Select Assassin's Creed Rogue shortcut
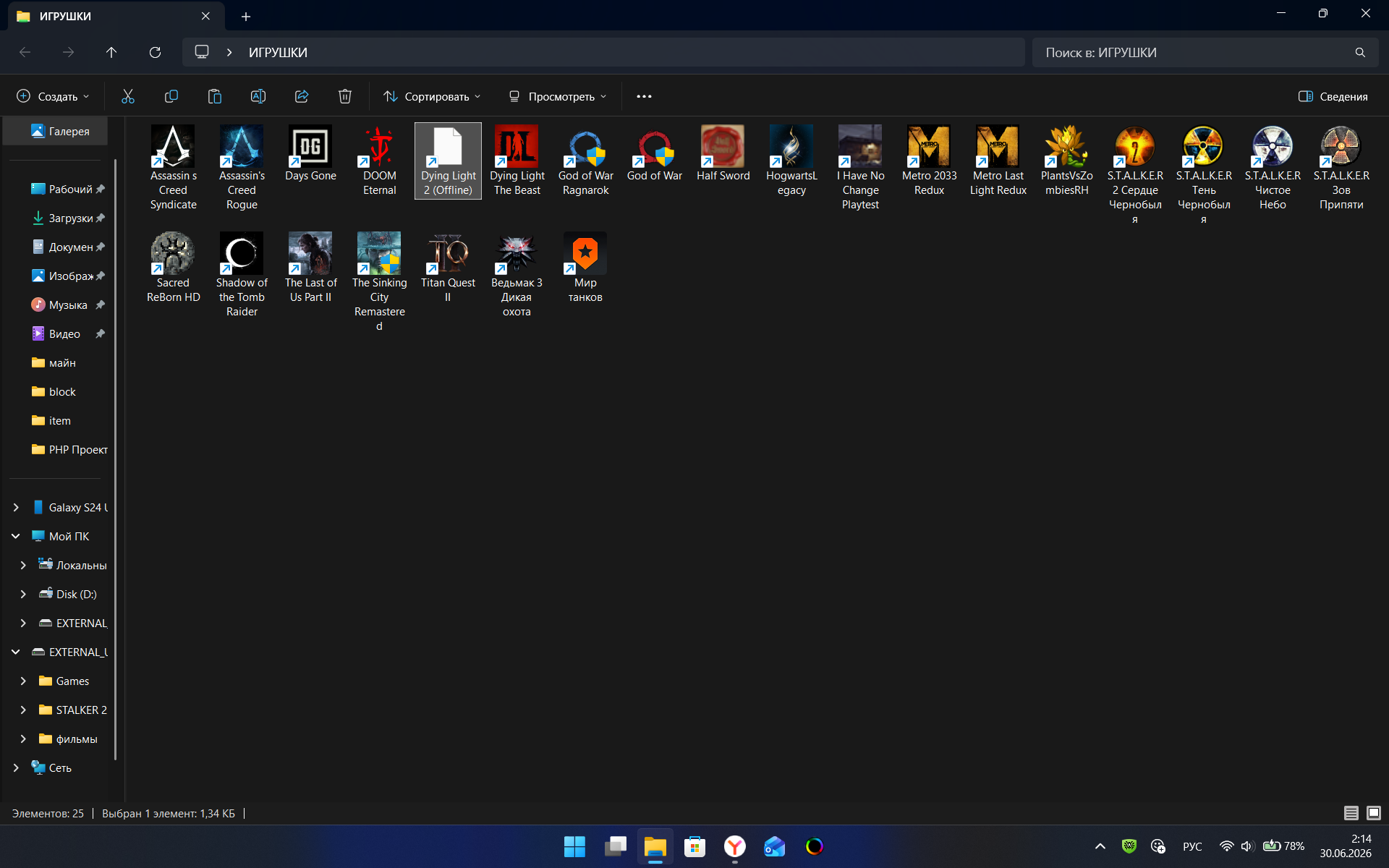The image size is (1389, 868). click(242, 168)
